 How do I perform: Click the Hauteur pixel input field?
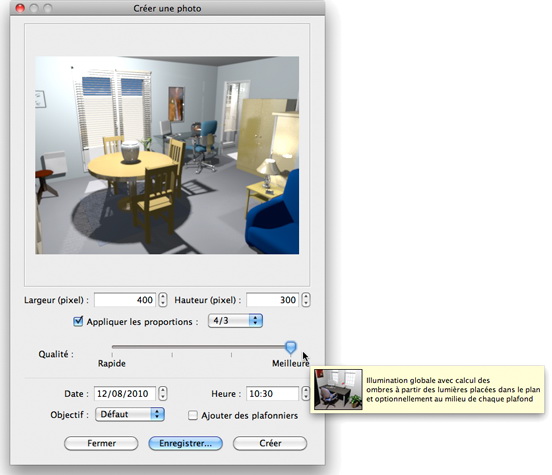pos(272,300)
